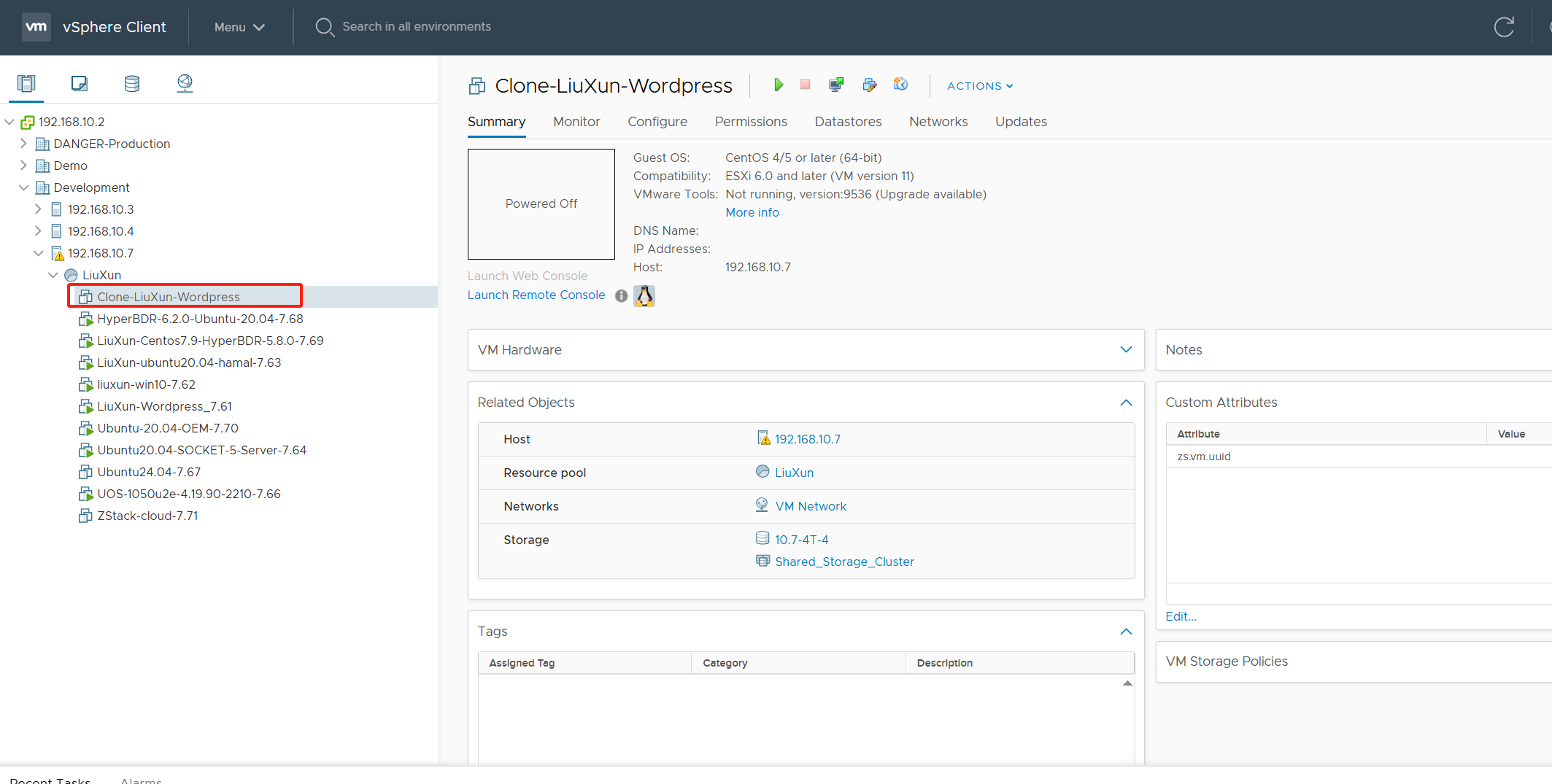Click Launch Remote Console link
Image resolution: width=1552 pixels, height=784 pixels.
click(x=536, y=295)
